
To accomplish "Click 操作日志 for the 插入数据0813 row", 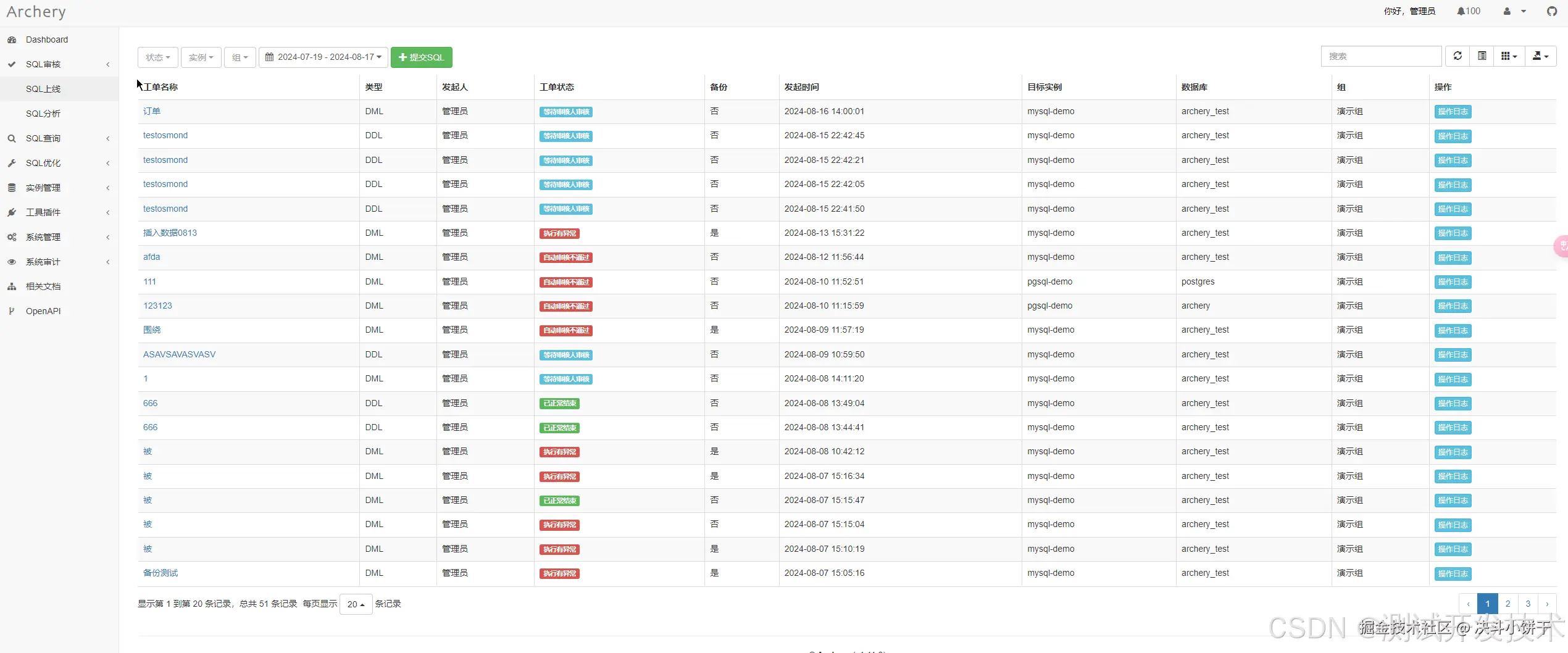I will [x=1453, y=233].
